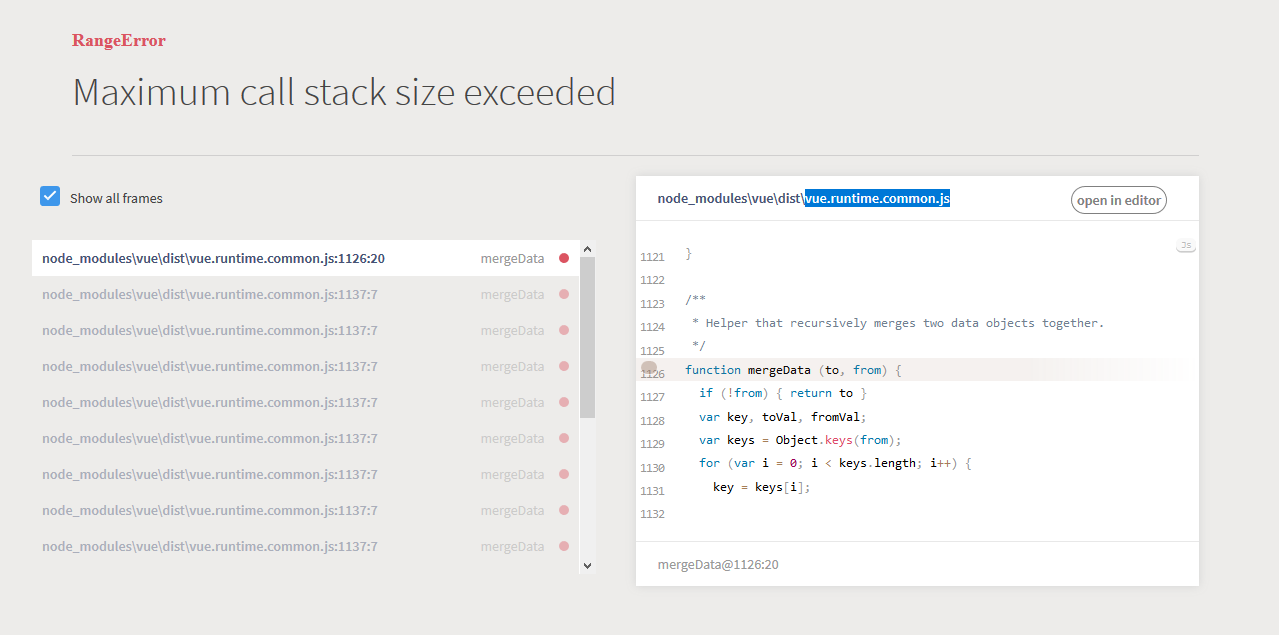
Task: Click the code line 'function mergeData (to, from) {'
Action: (x=793, y=370)
